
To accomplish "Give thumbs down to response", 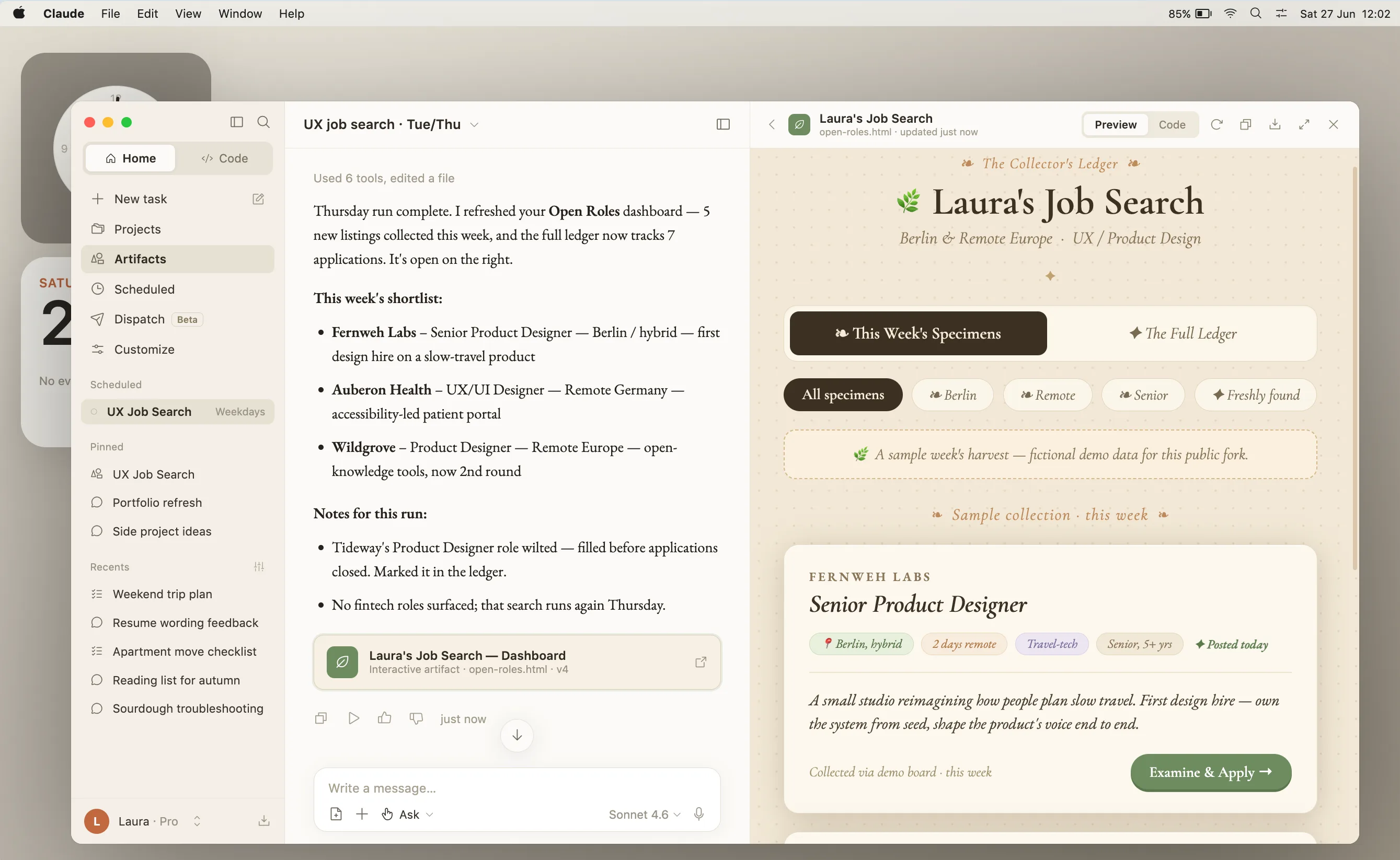I will [416, 718].
